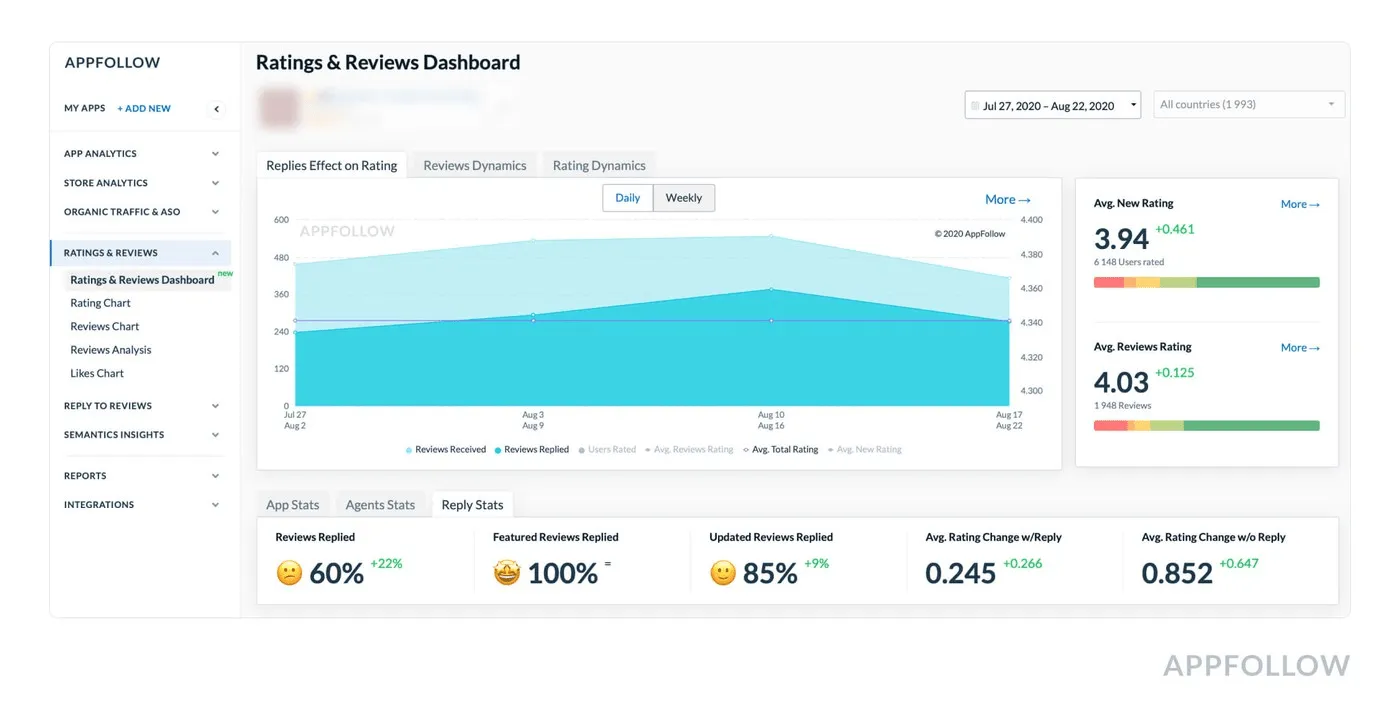1400x701 pixels.
Task: Click the calendar icon in date range picker
Action: coord(975,106)
